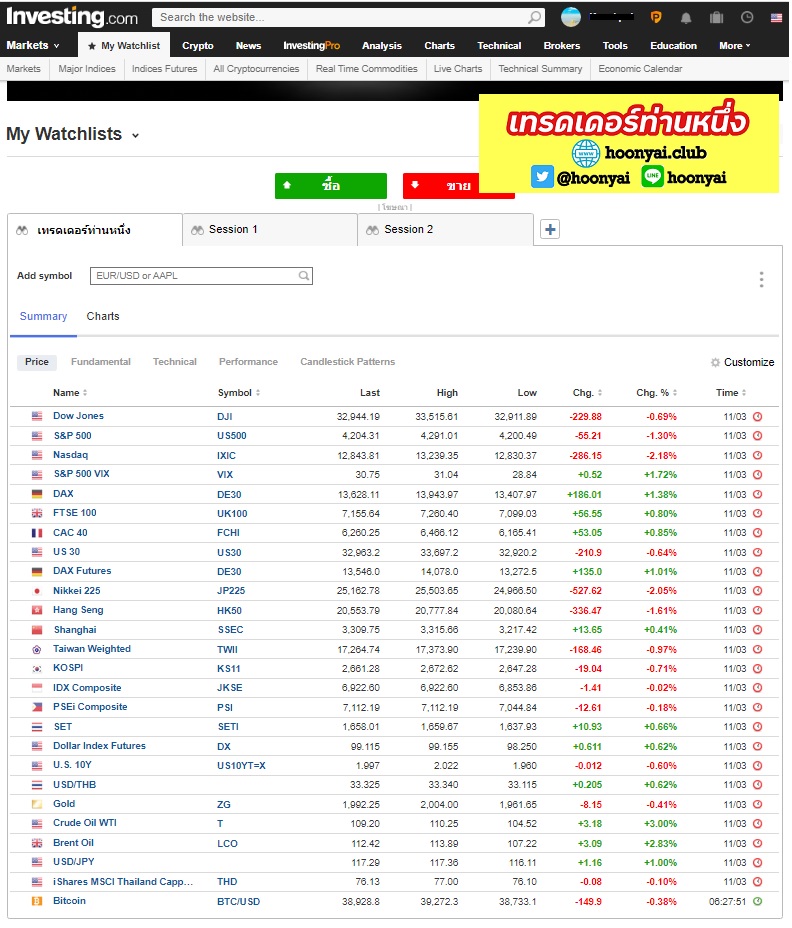Click the KOSPI high value 2,672.62
Screen dimensions: 792x928
pyautogui.click(x=439, y=669)
